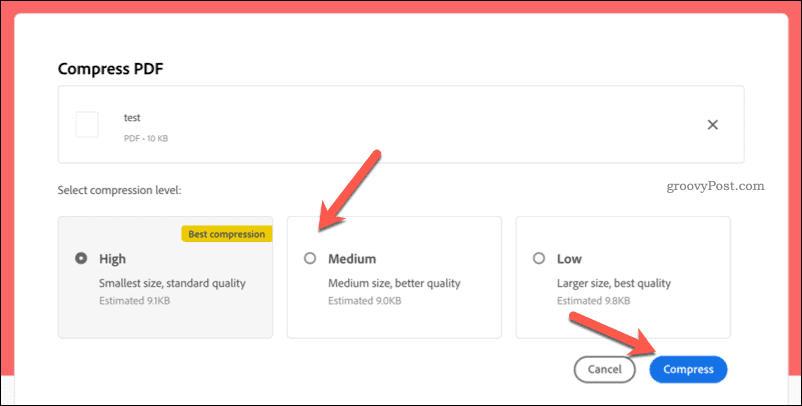Cancel the Compress PDF dialog

point(605,369)
